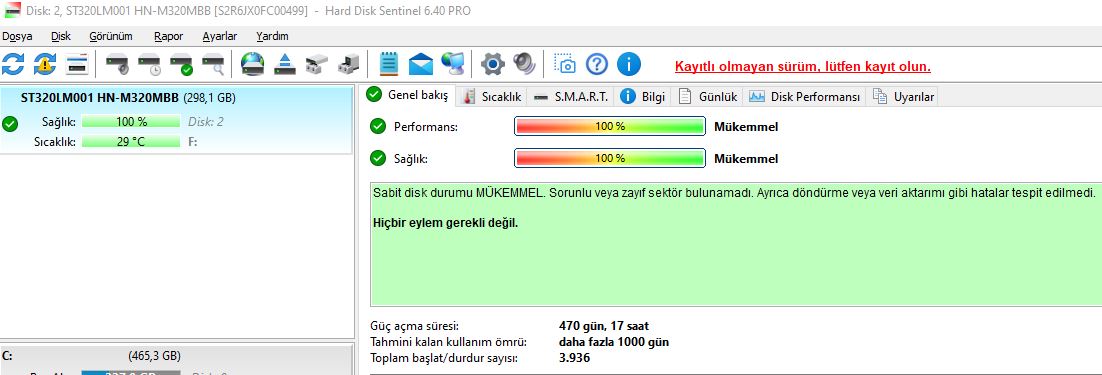Click the blue Refresh arrows icon
The image size is (1102, 375).
click(x=13, y=65)
